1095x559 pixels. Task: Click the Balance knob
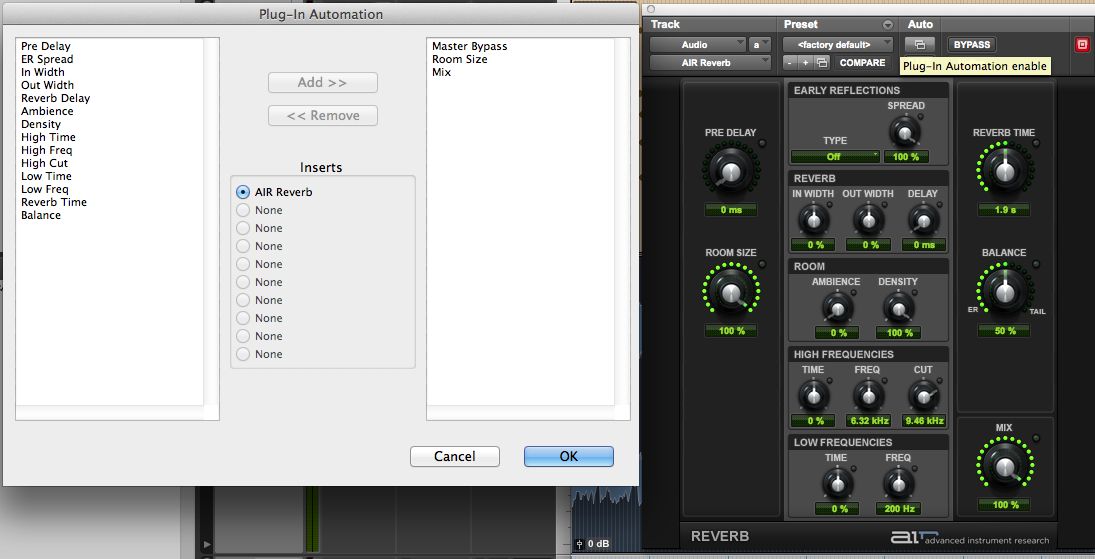coord(1005,292)
